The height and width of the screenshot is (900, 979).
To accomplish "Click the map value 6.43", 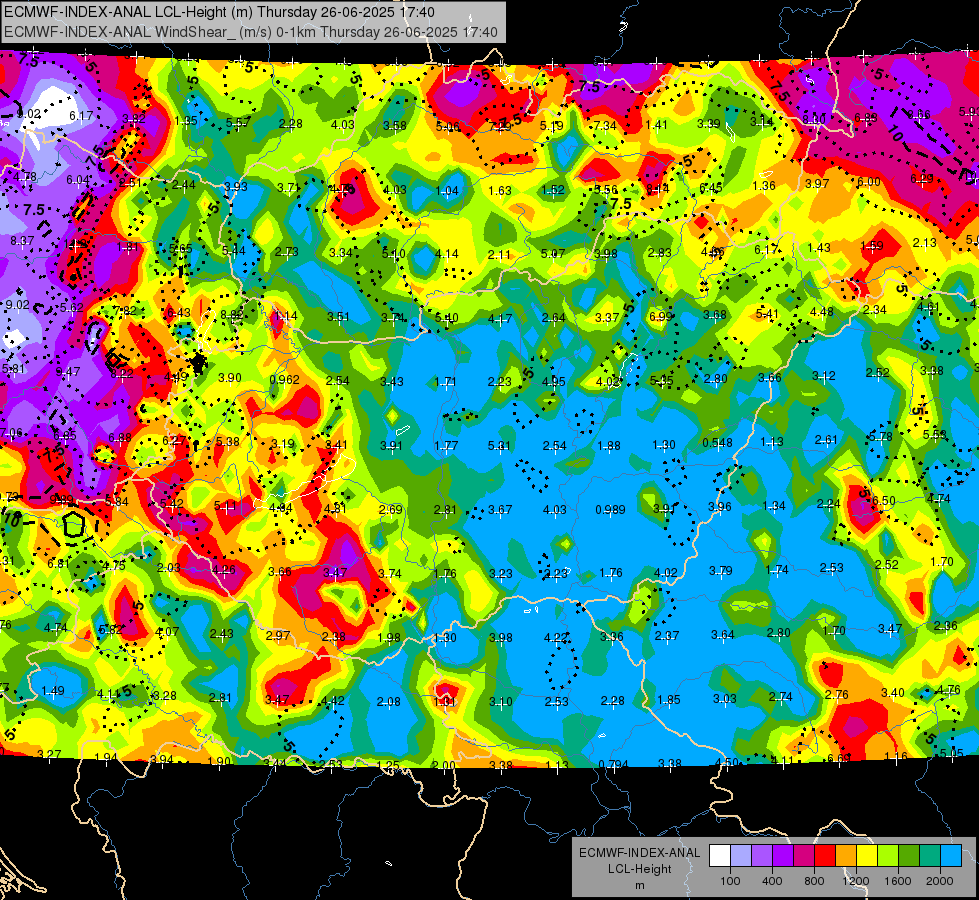I will pyautogui.click(x=179, y=312).
